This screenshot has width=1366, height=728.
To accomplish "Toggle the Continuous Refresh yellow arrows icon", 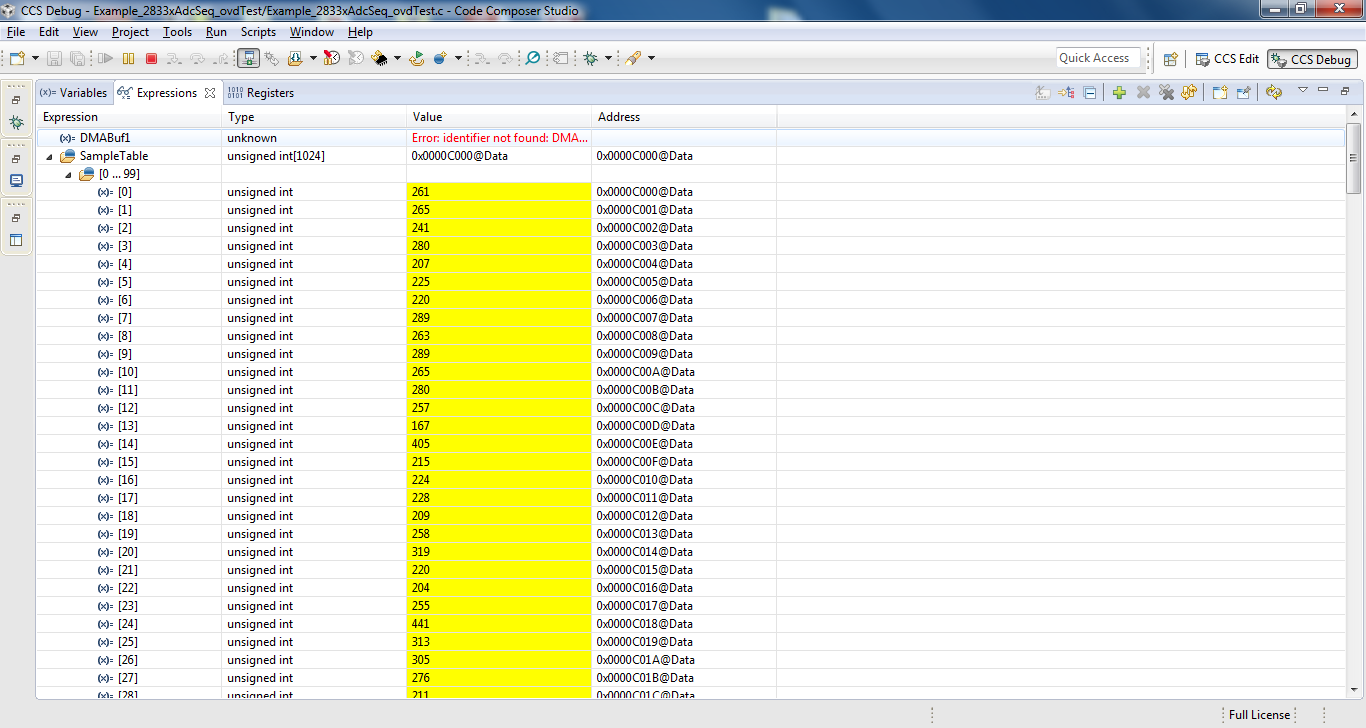I will click(1273, 93).
